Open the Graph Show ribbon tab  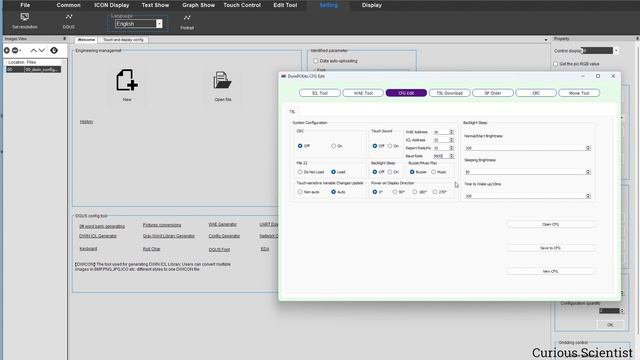coord(198,5)
